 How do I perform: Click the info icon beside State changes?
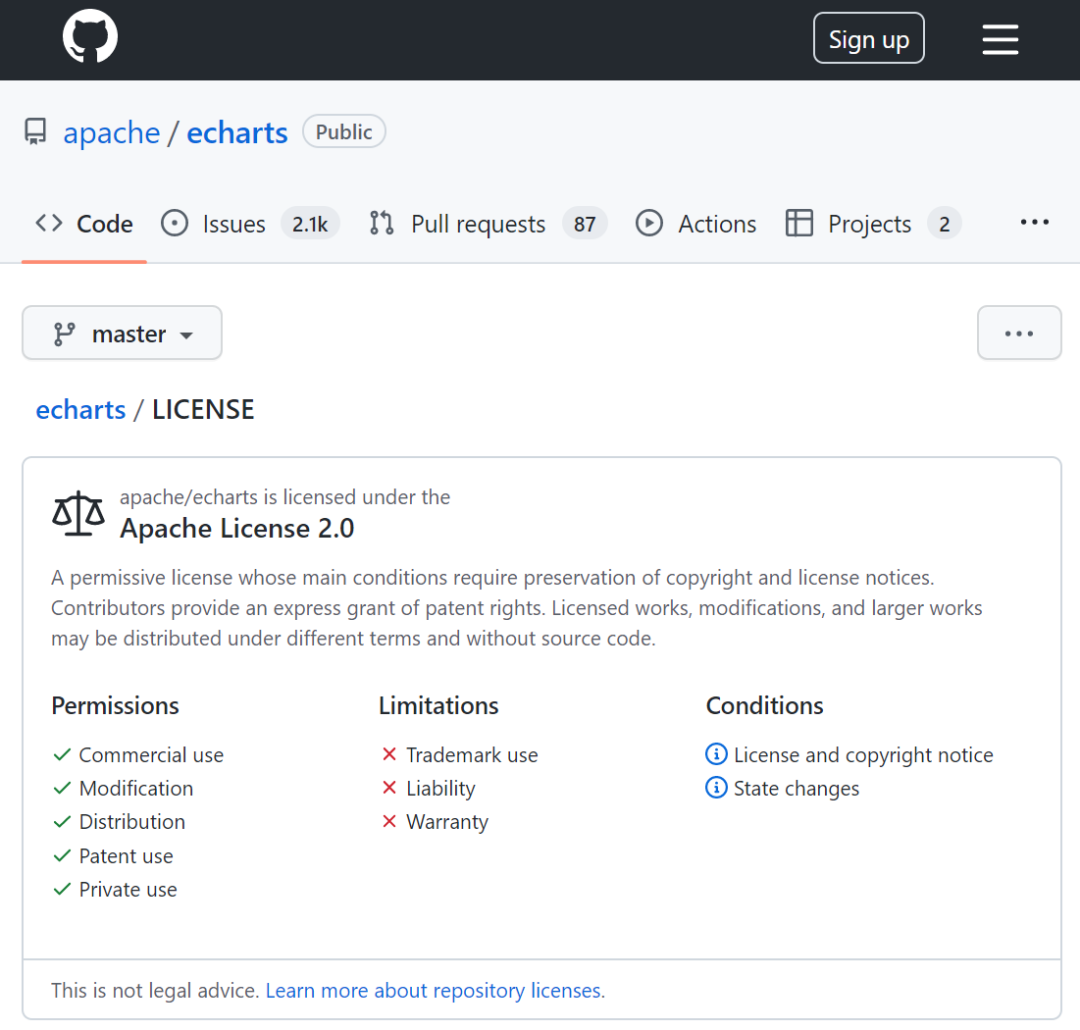click(x=716, y=787)
